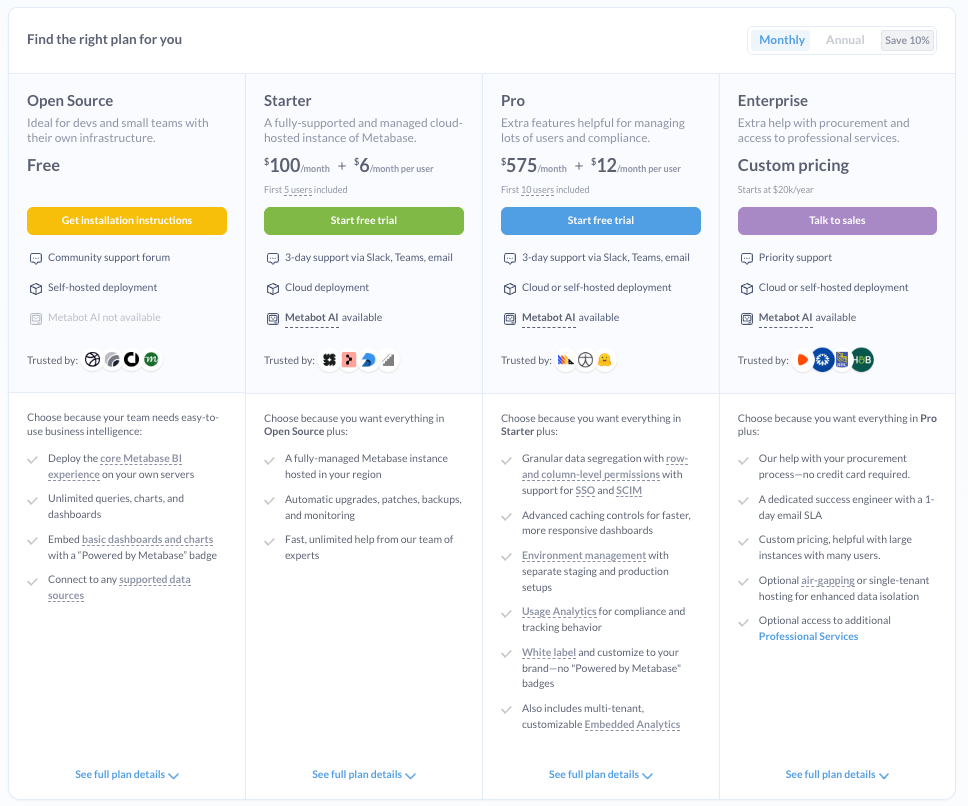Viewport: 968px width, 806px height.
Task: Switch billing to Monthly
Action: pos(781,40)
